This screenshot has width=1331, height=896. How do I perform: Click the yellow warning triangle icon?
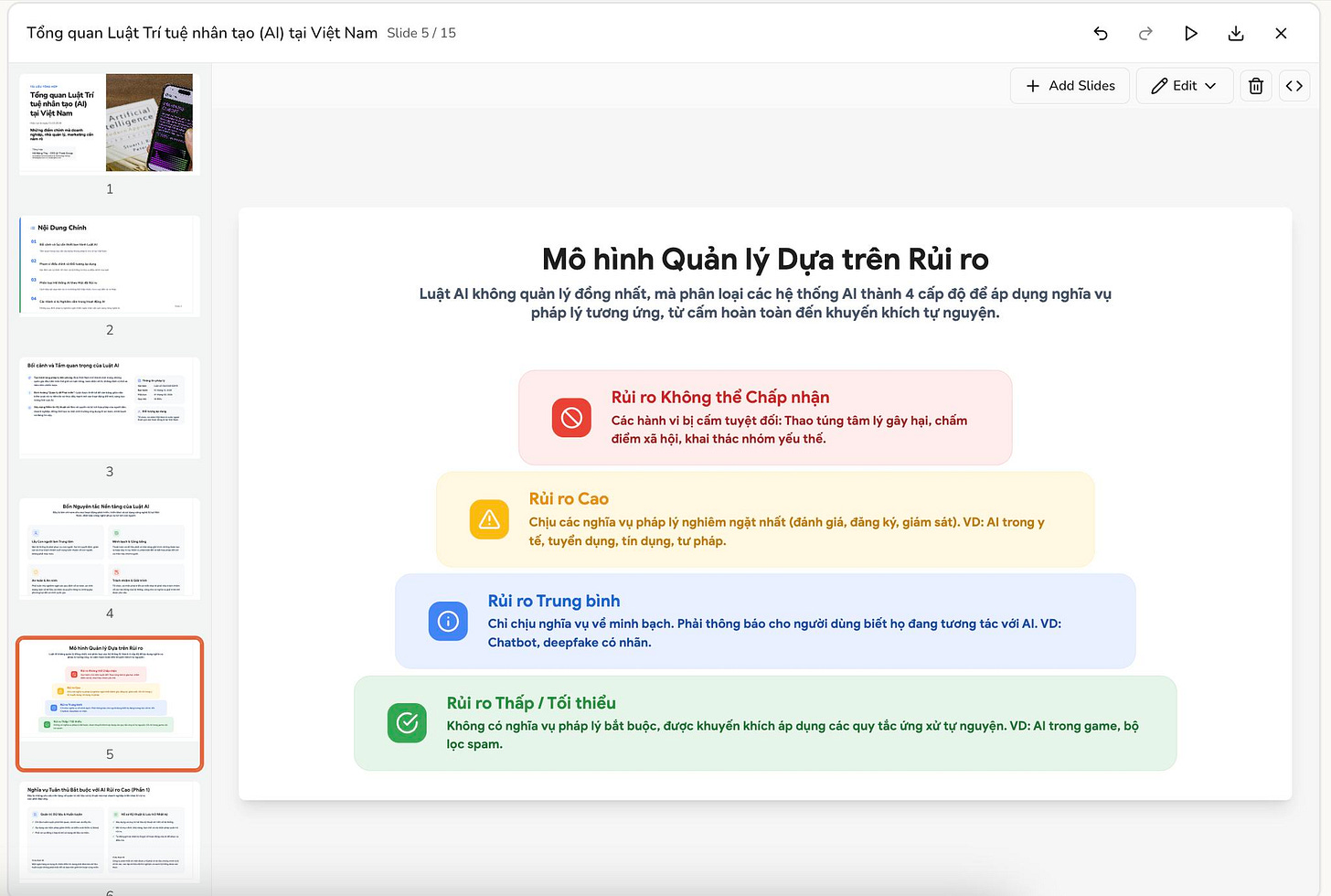(x=489, y=519)
